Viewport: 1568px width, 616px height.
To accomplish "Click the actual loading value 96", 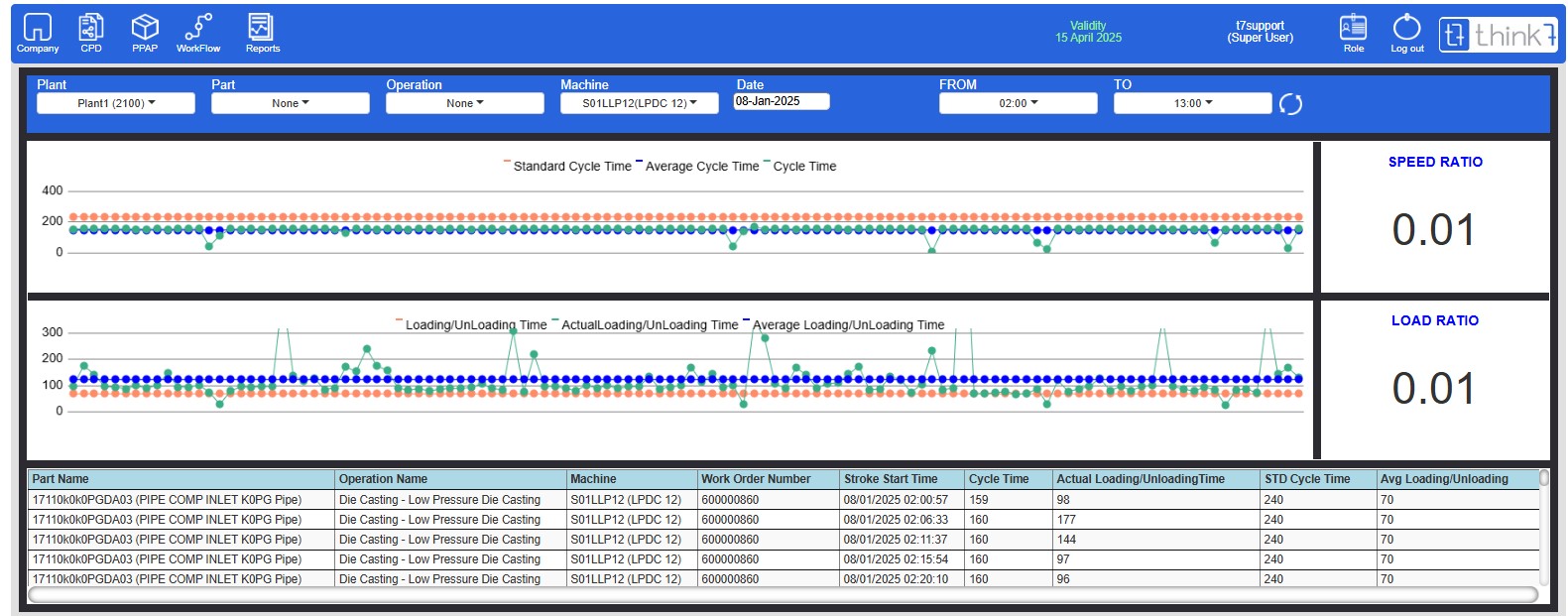I will point(1063,579).
